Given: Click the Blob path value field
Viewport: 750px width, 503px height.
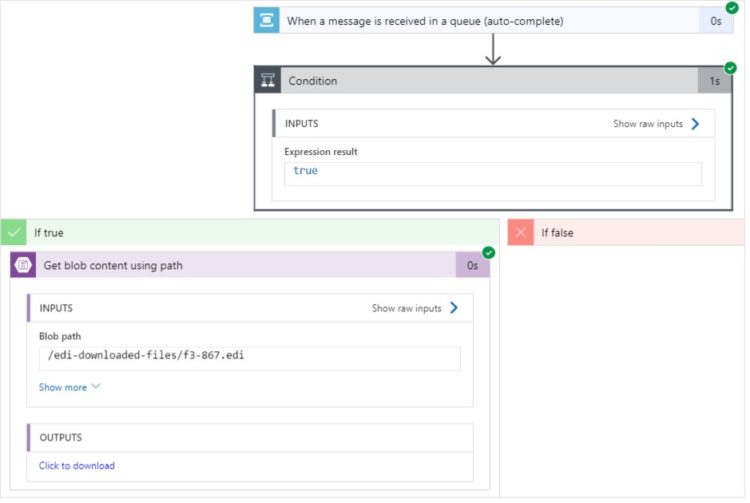Looking at the screenshot, I should [250, 359].
